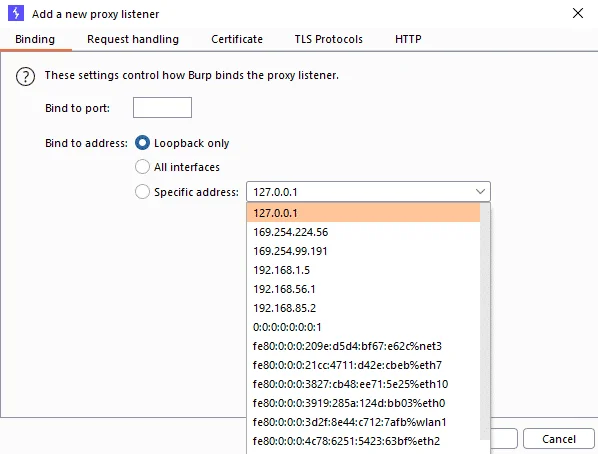Open the Certificate tab
This screenshot has height=454, width=598.
[x=237, y=39]
